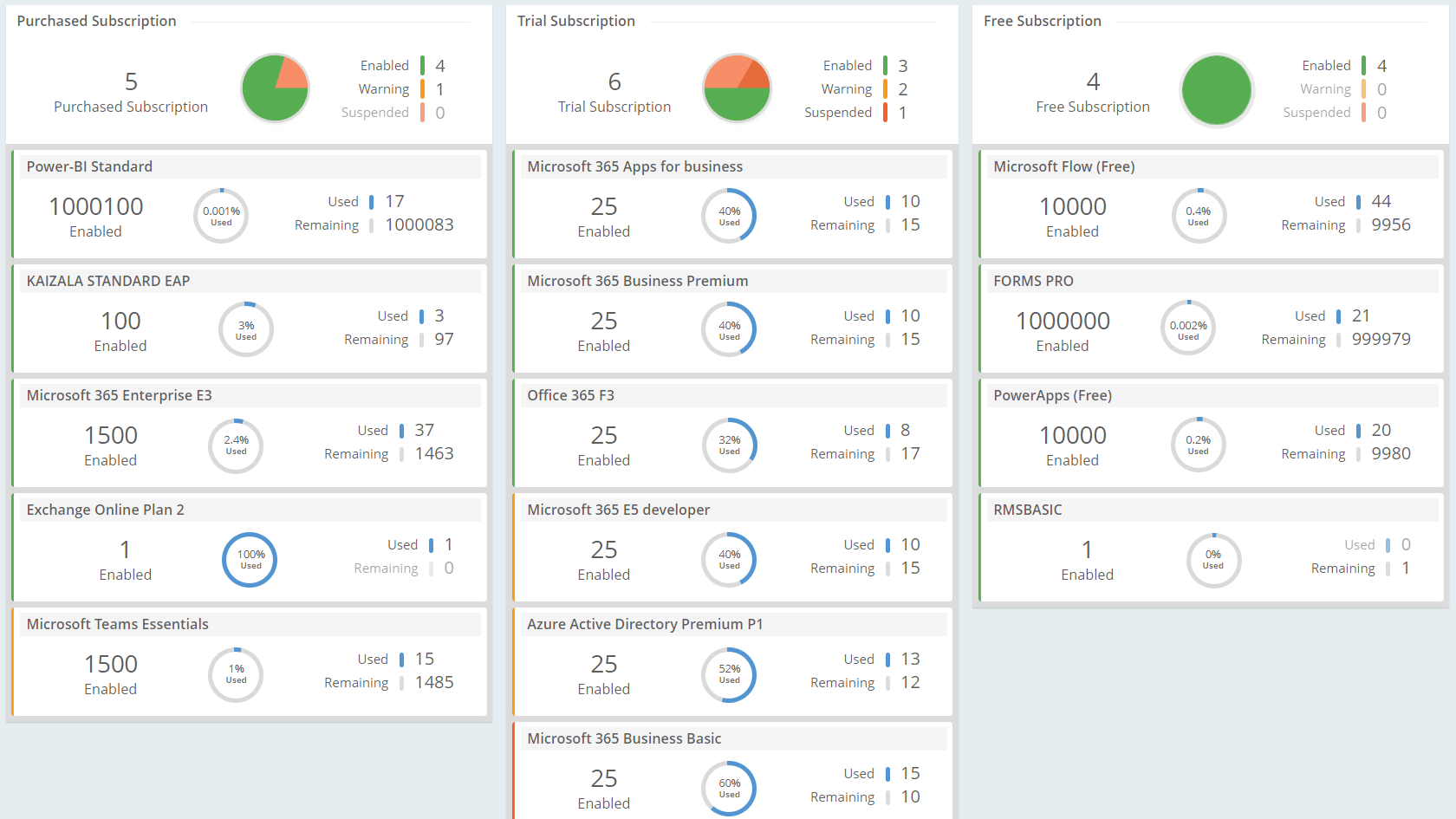Click the Remaining value for PowerApps (Free)
The image size is (1456, 819).
pyautogui.click(x=1391, y=453)
